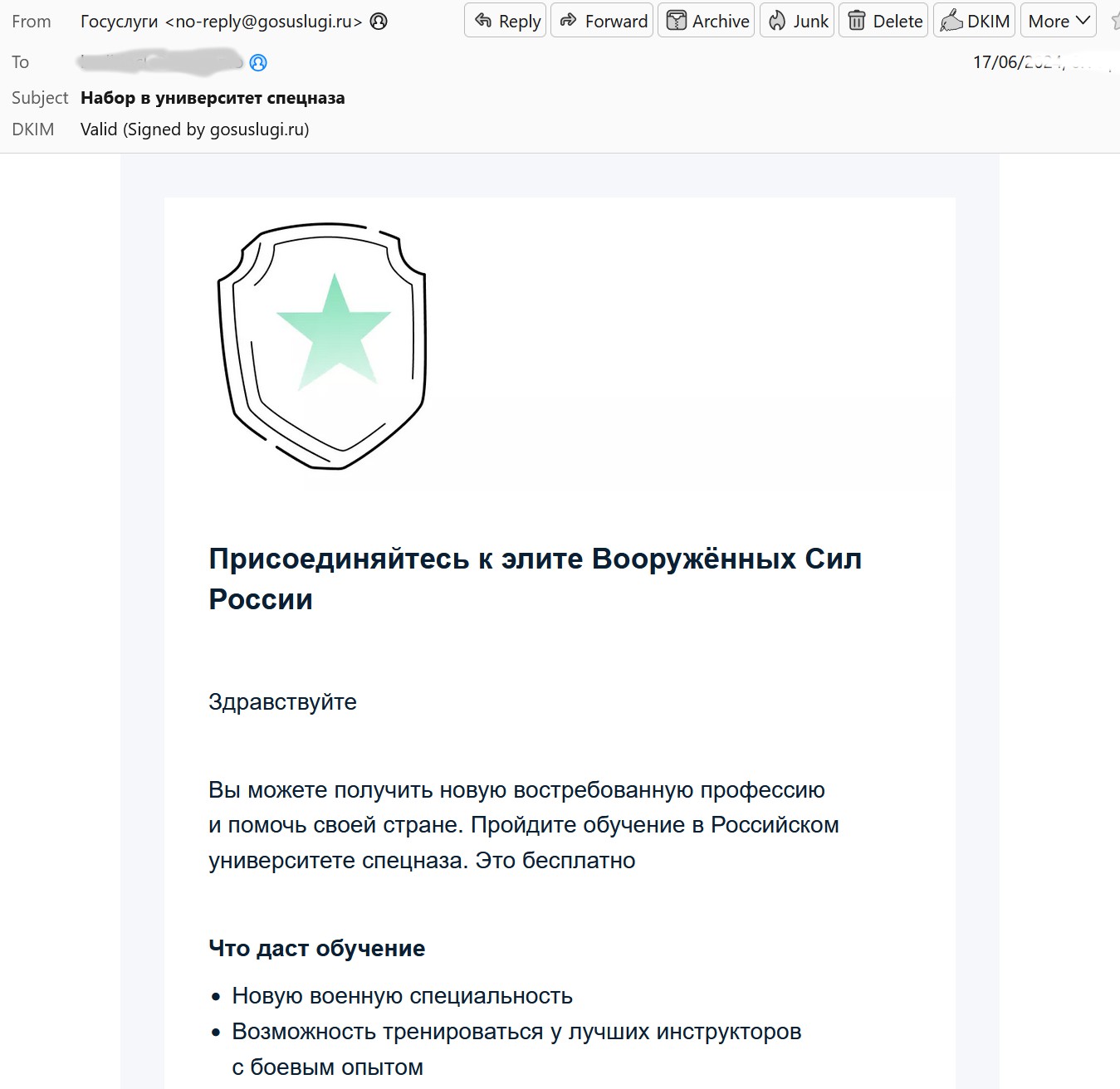Click the 'Здравствуйте' greeting text

(282, 702)
